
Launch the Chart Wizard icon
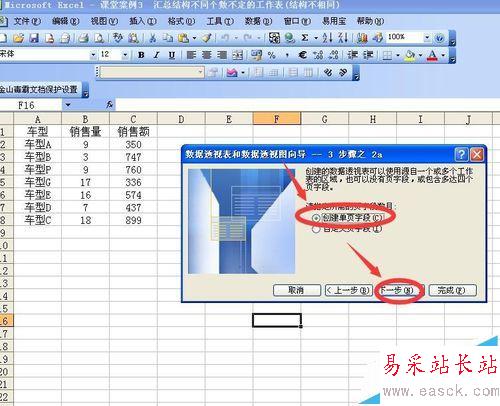click(x=362, y=38)
